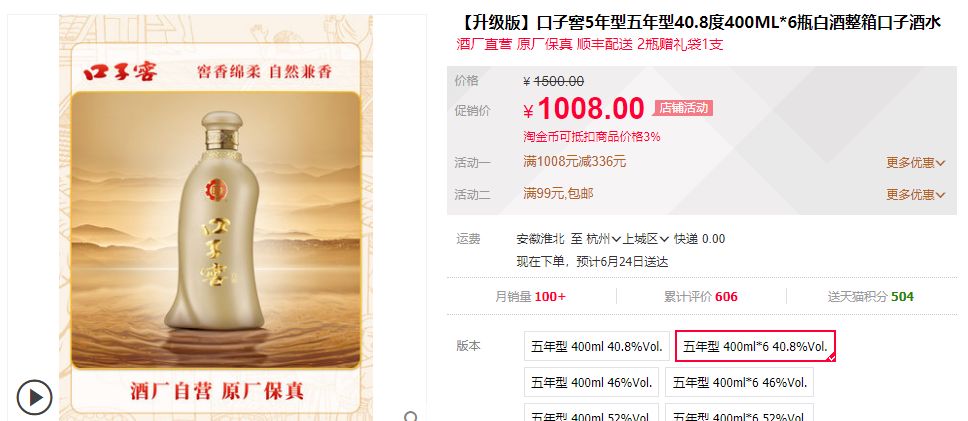Click 送天猫积分 504 points

870,297
